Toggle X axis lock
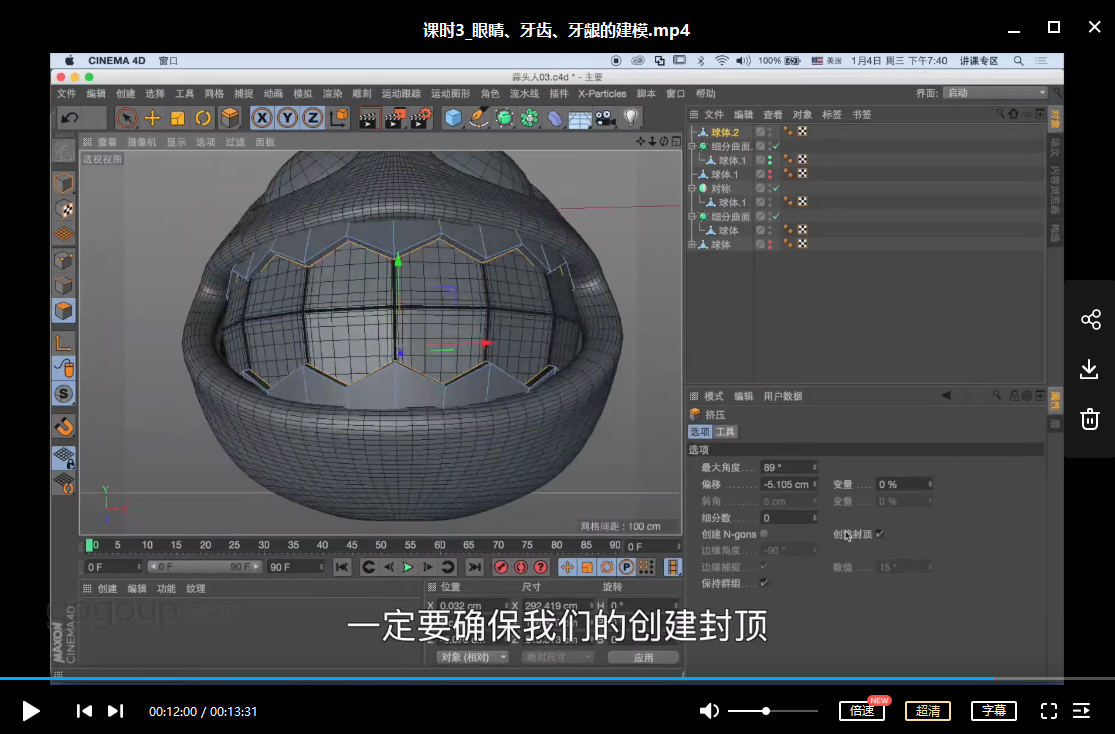Viewport: 1115px width, 734px height. click(x=262, y=118)
